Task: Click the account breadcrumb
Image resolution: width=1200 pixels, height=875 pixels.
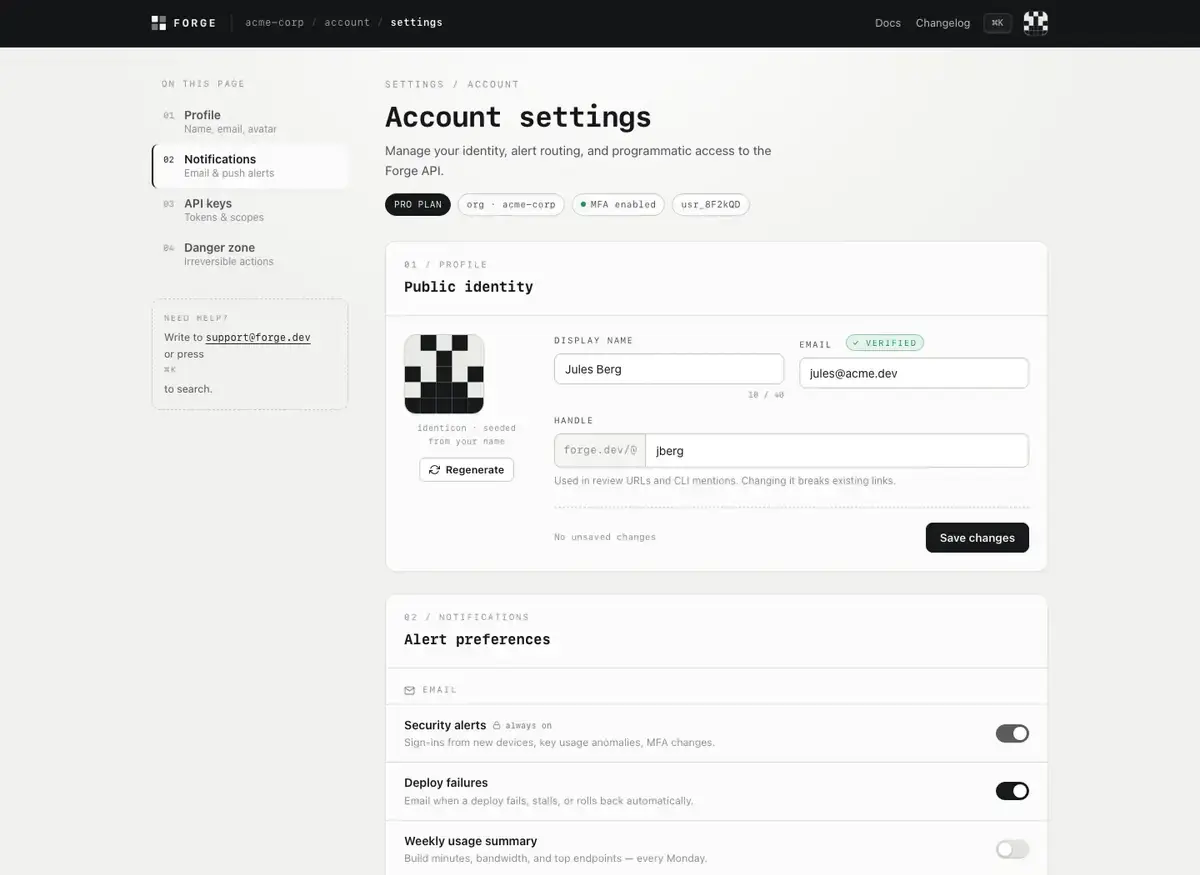Action: 347,22
